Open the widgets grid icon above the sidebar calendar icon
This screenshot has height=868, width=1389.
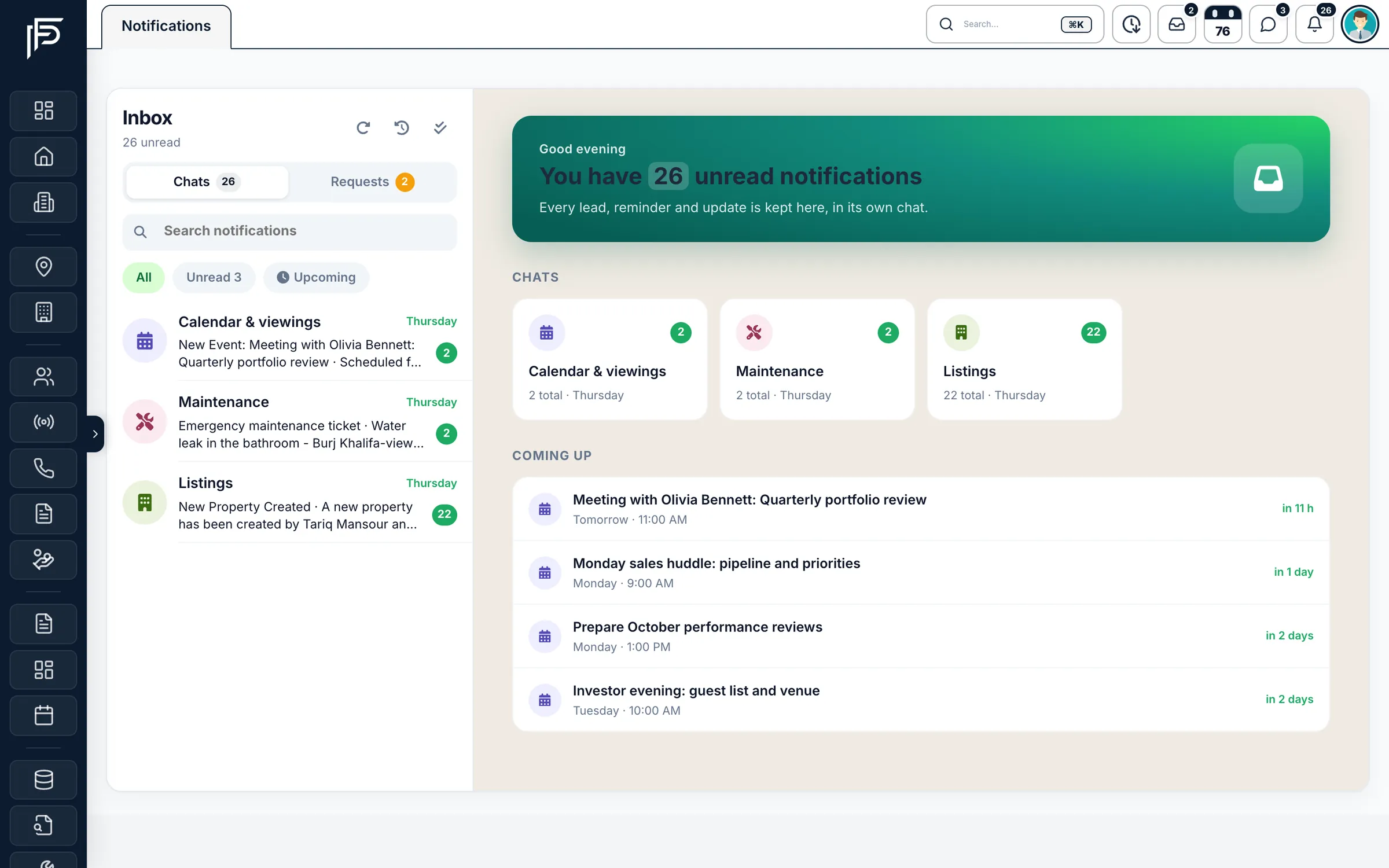43,670
